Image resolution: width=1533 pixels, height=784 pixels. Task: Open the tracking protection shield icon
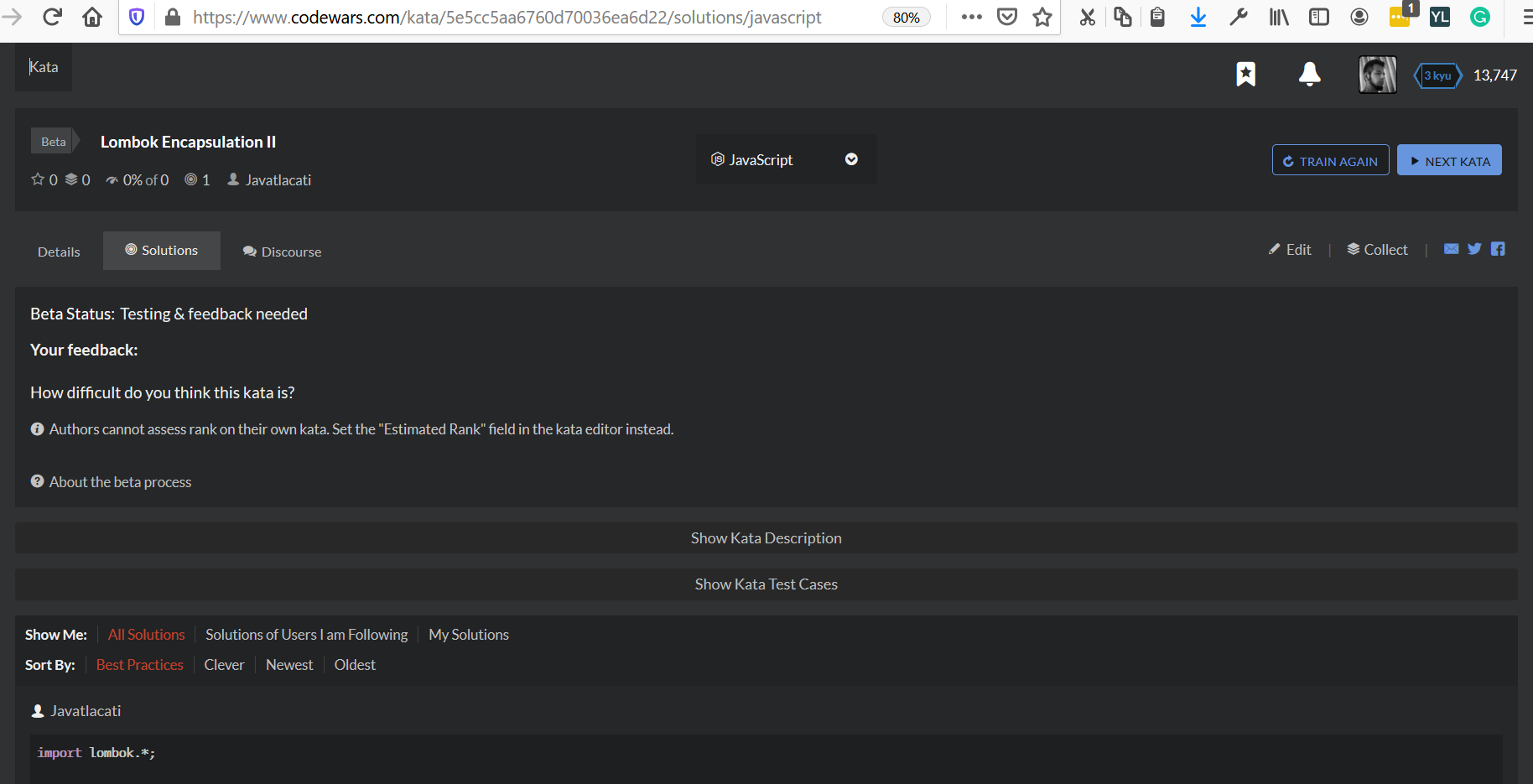(x=137, y=17)
